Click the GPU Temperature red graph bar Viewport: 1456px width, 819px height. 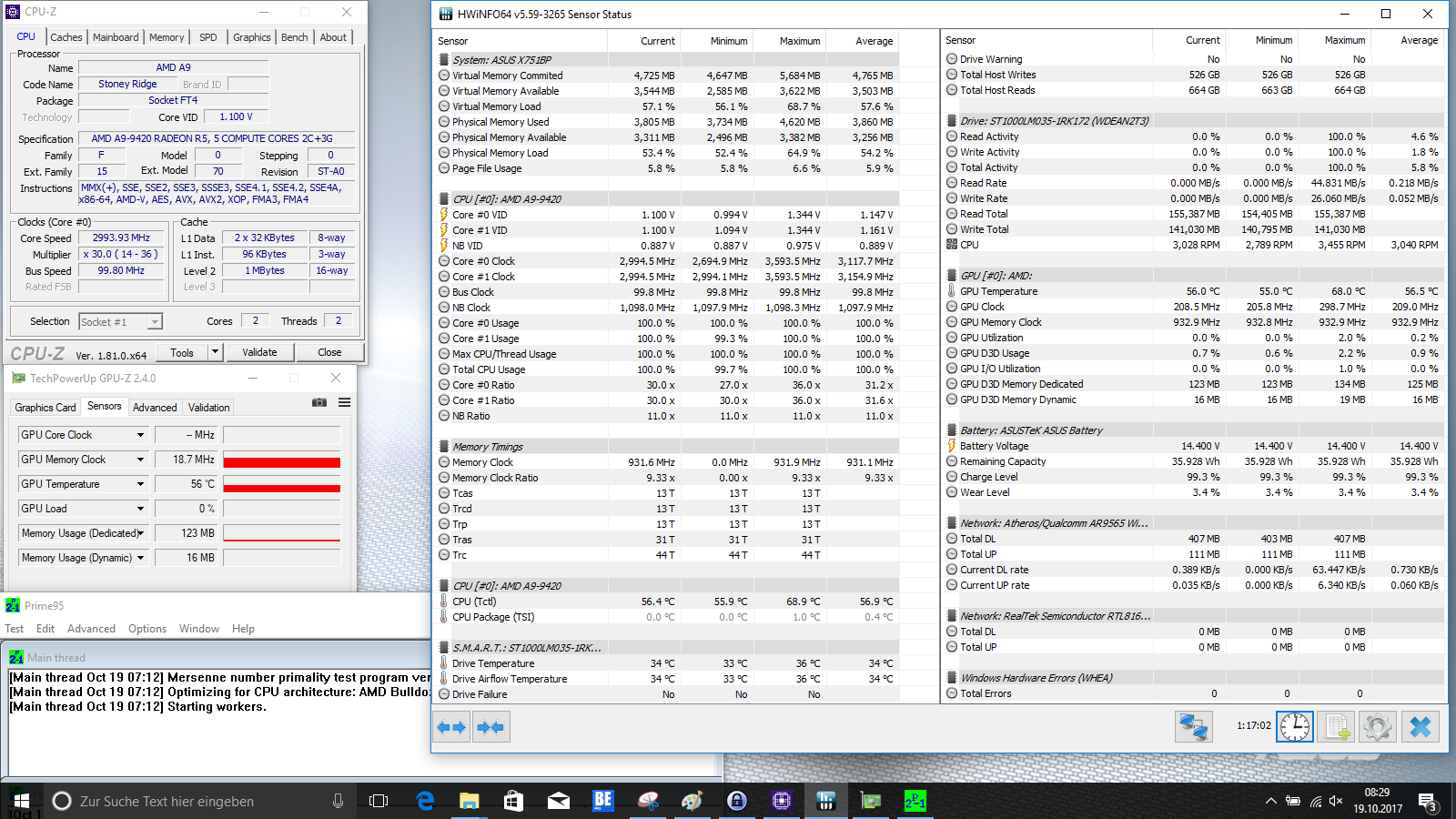tap(282, 489)
